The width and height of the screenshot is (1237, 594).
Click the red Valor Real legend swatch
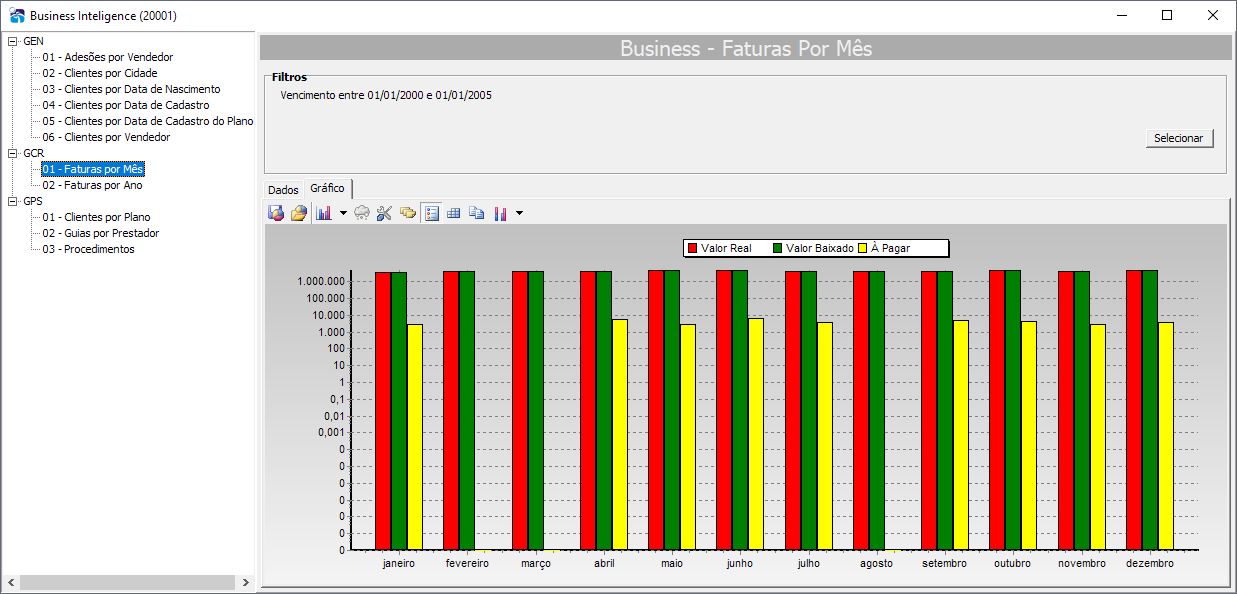click(691, 248)
